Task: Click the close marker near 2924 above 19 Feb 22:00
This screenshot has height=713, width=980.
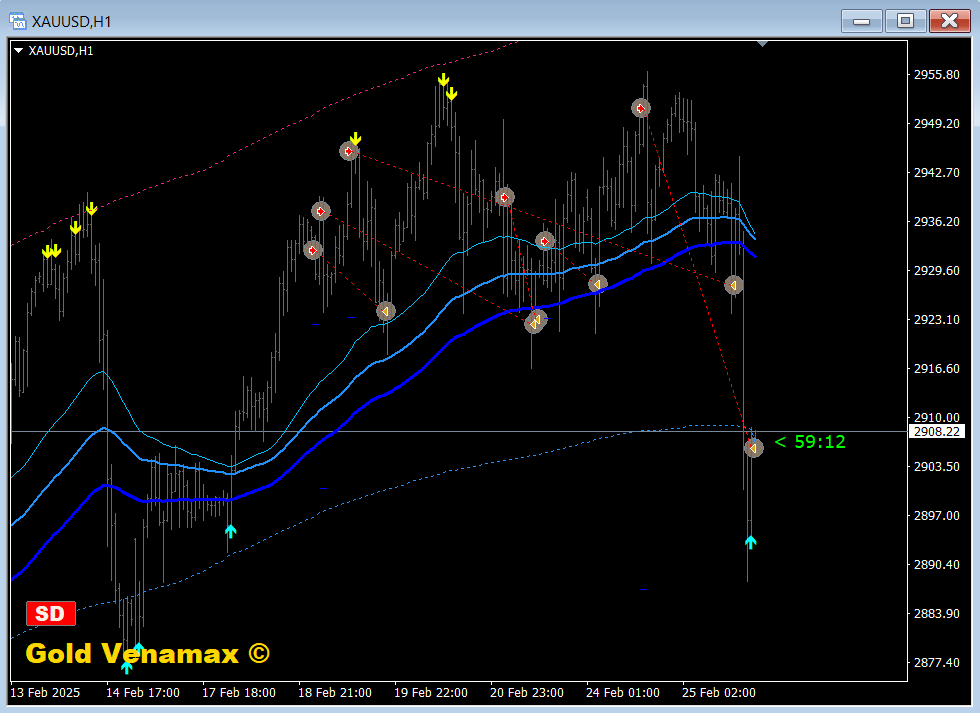Action: coord(386,311)
